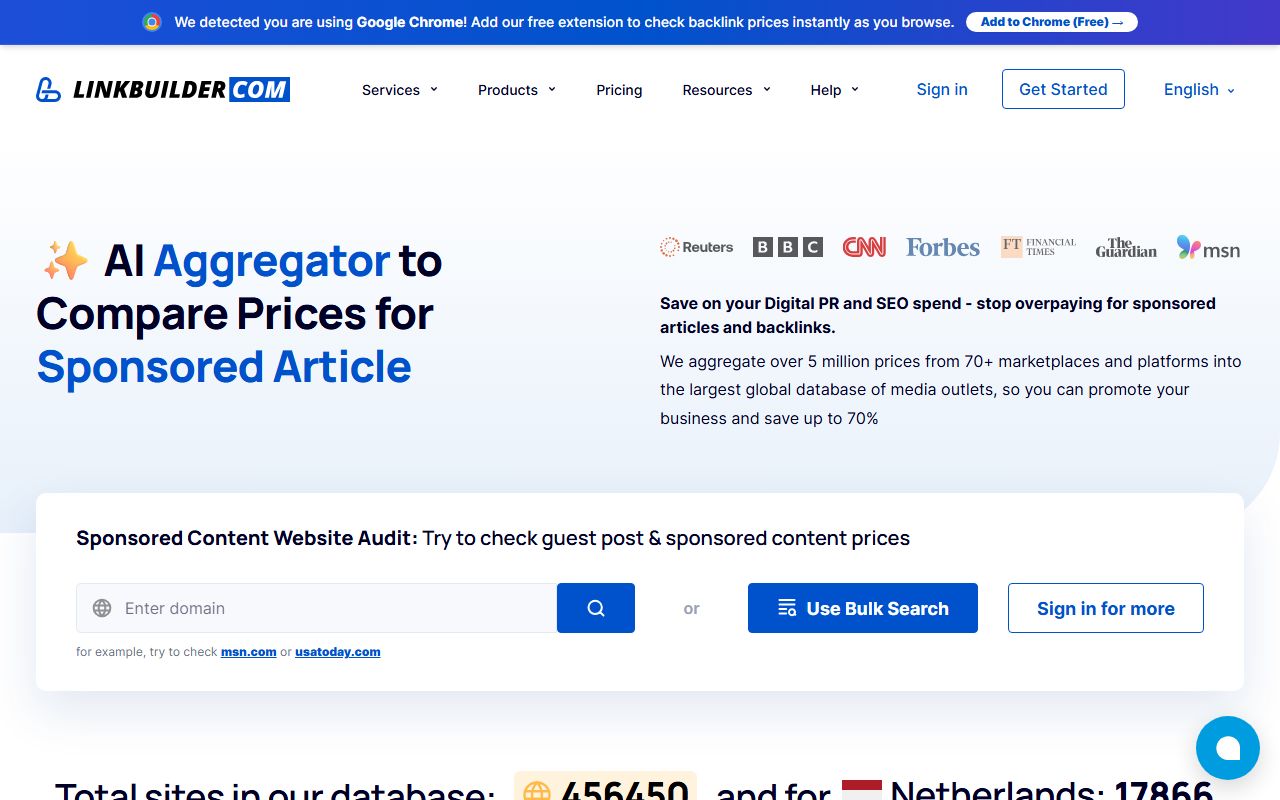
Task: Open the English language selector
Action: [1199, 90]
